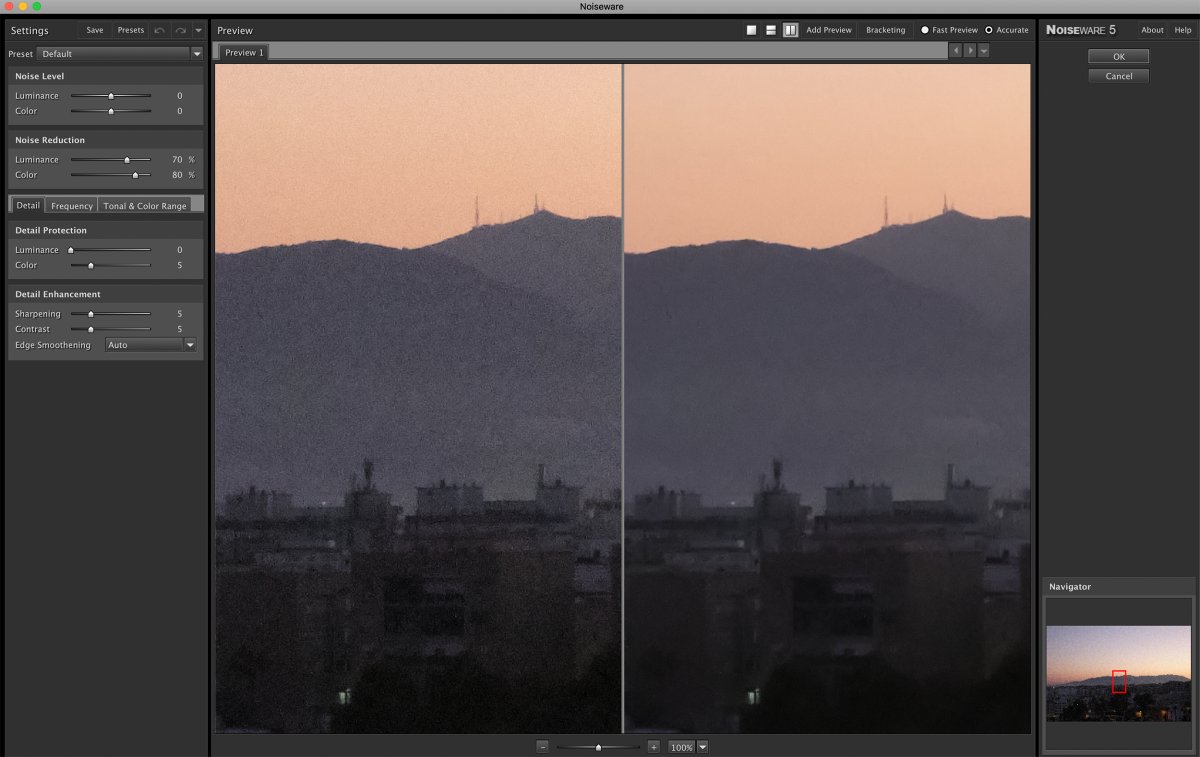This screenshot has width=1200, height=757.
Task: Click the Detail Enhancement header
Action: coord(58,294)
